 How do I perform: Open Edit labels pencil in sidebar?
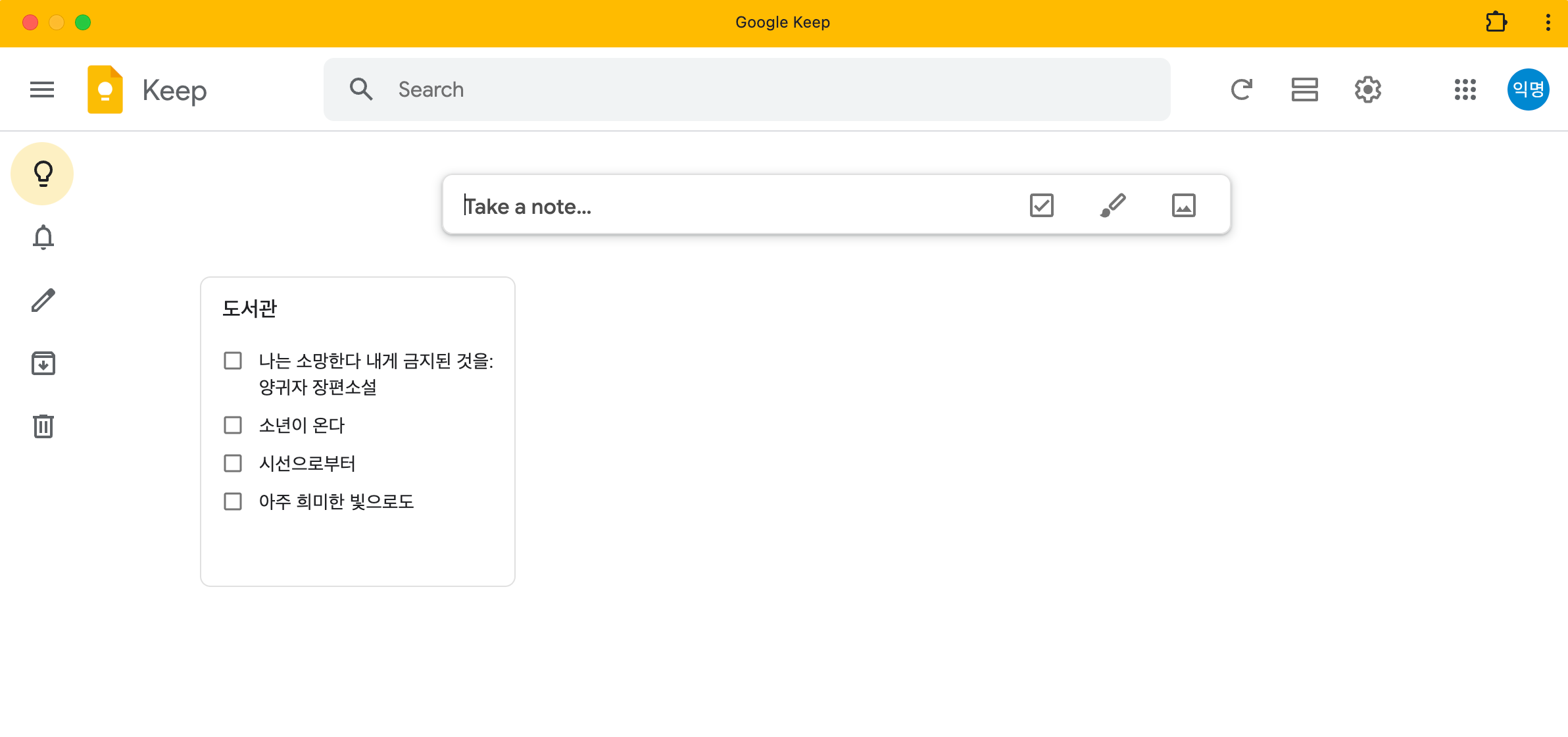(43, 300)
